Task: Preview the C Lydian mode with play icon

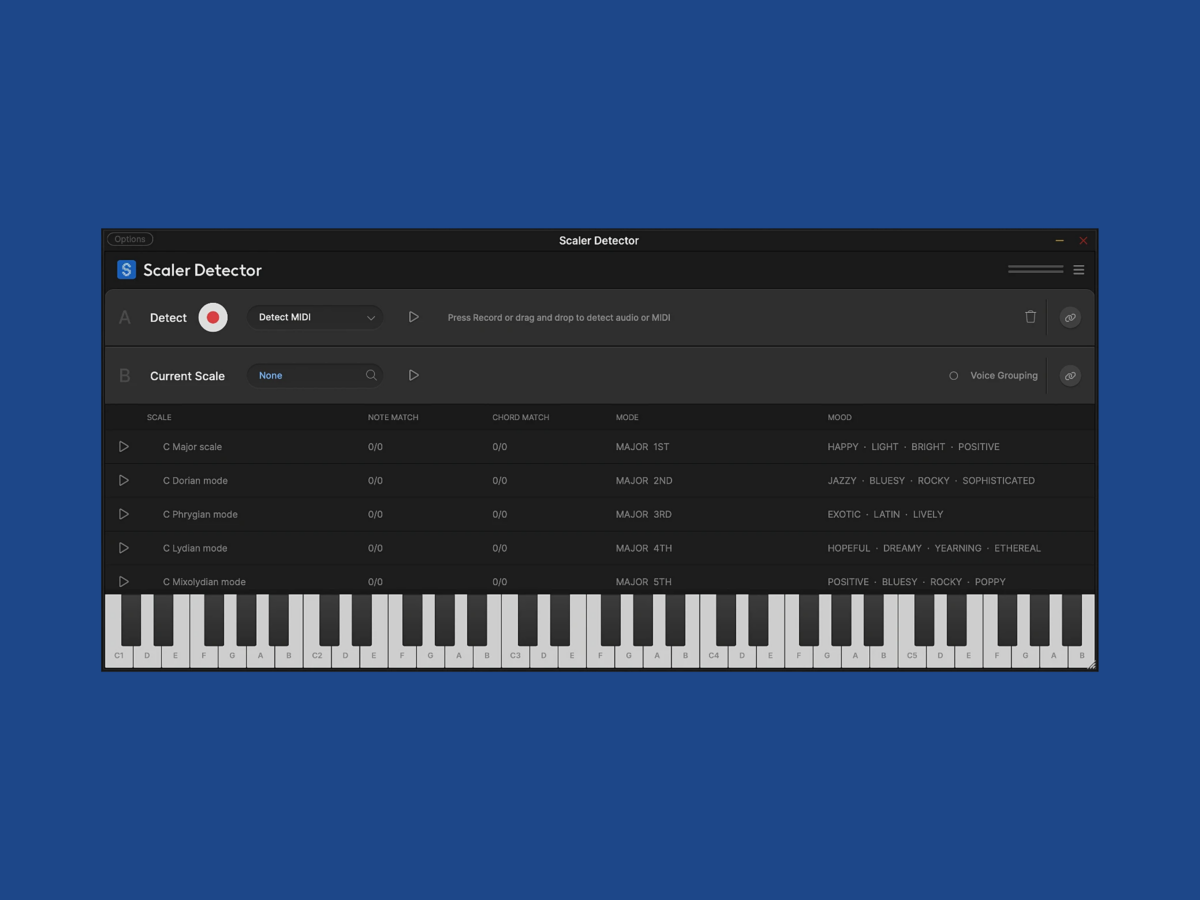Action: [x=124, y=548]
